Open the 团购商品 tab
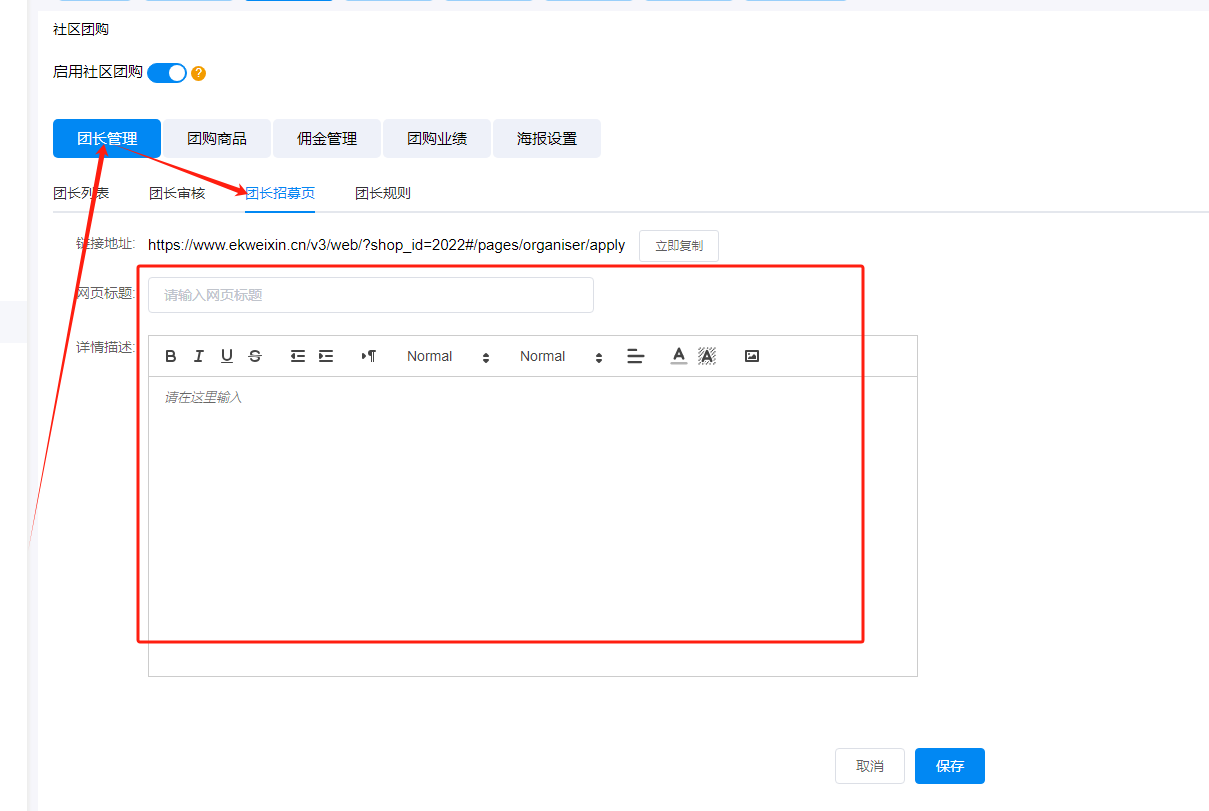Viewport: 1209px width, 811px height. tap(217, 139)
